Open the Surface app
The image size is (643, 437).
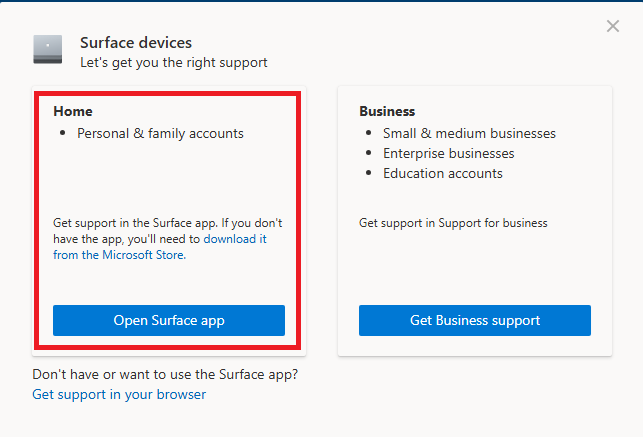pos(169,320)
